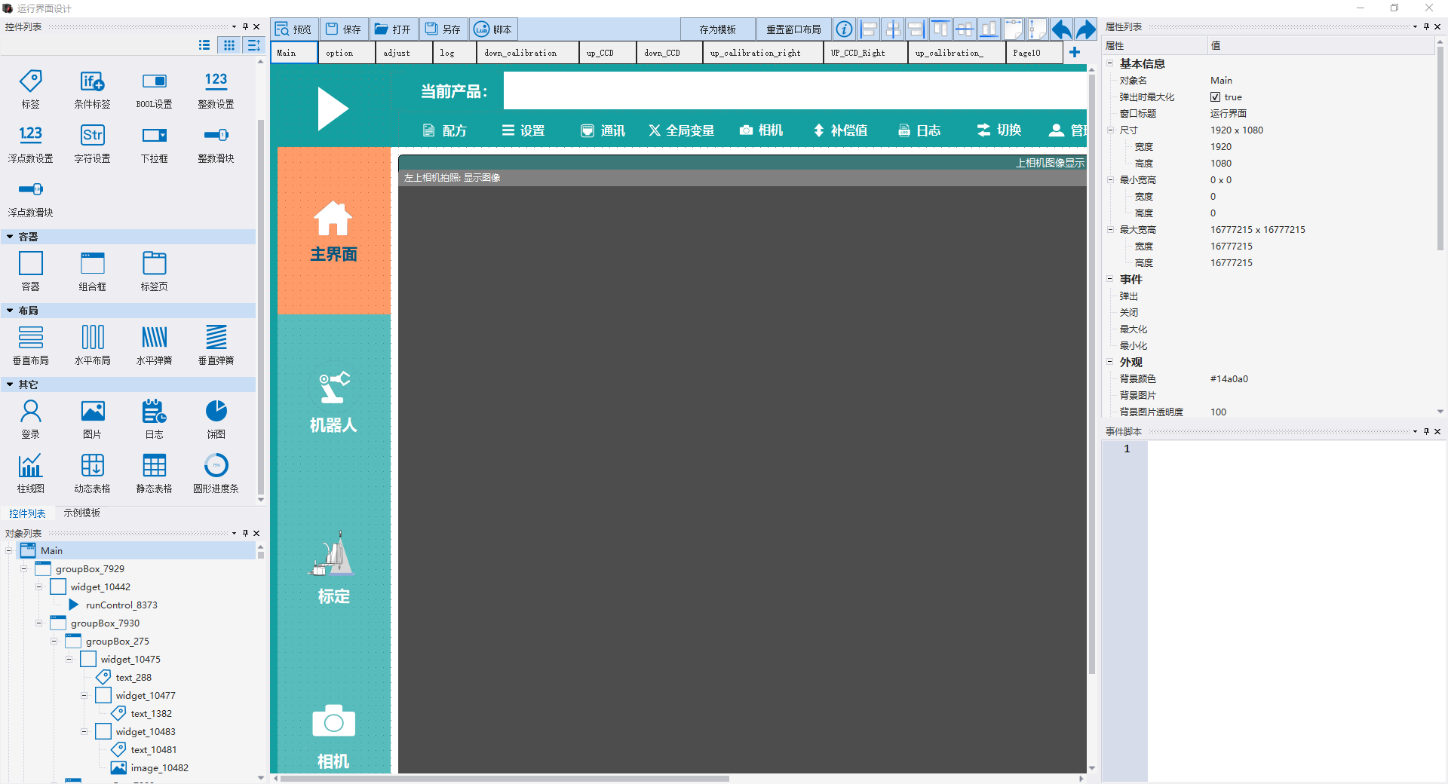Click the undo arrow in toolbar
This screenshot has width=1448, height=784.
click(1062, 29)
